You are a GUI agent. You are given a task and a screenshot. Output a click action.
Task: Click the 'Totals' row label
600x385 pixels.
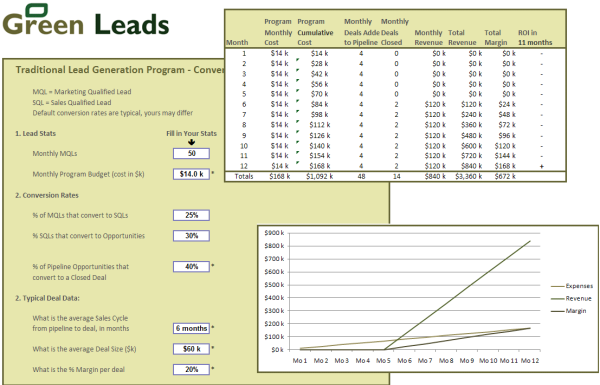[x=244, y=176]
